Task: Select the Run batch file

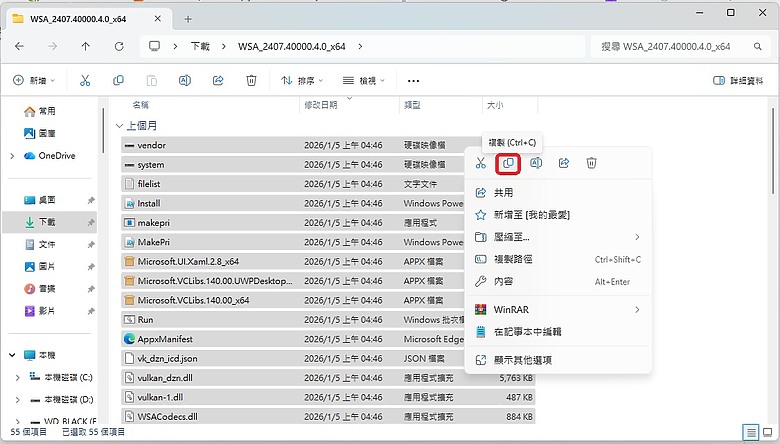Action: tap(145, 320)
